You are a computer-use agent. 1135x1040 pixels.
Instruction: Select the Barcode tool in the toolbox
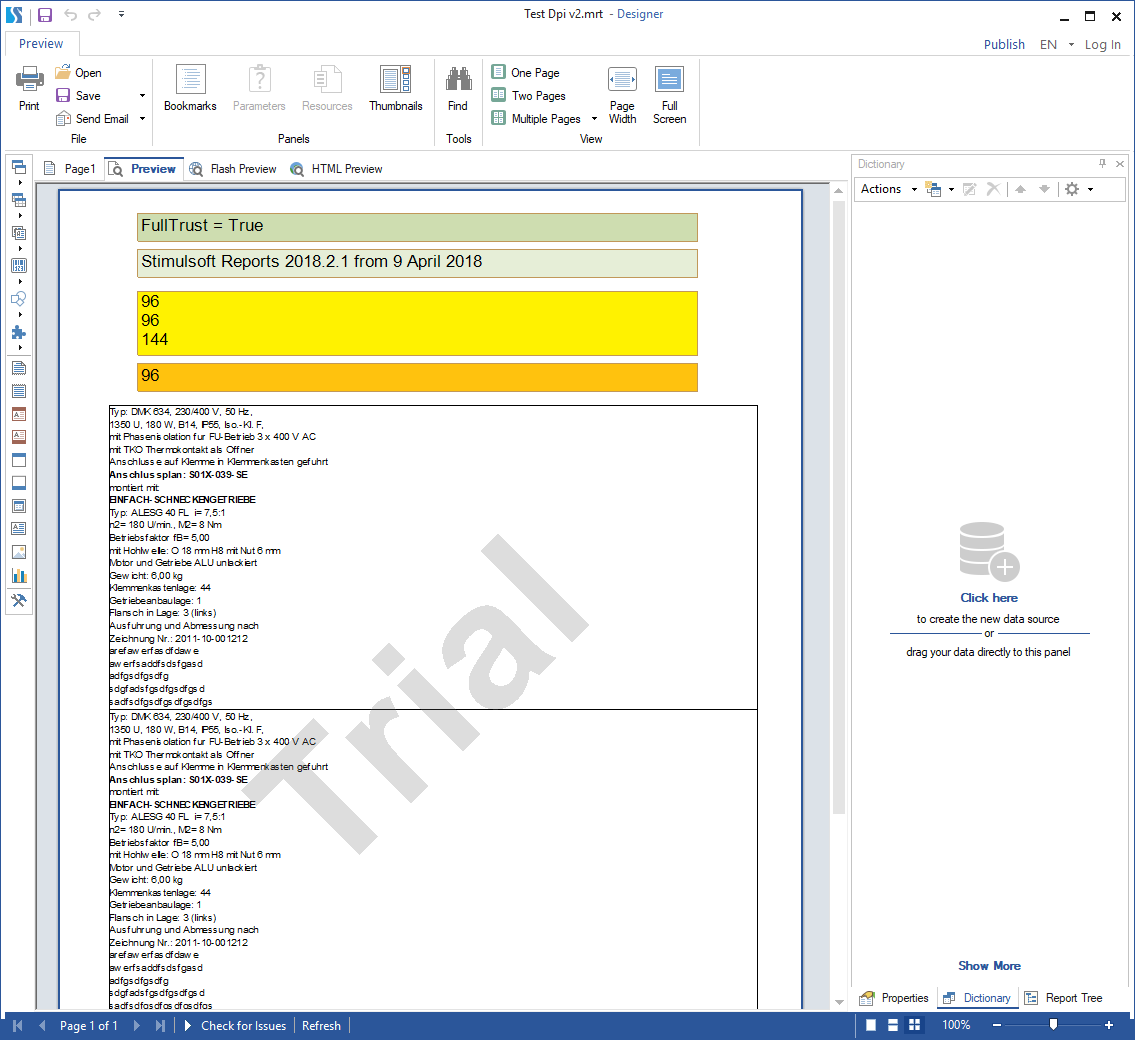point(19,266)
